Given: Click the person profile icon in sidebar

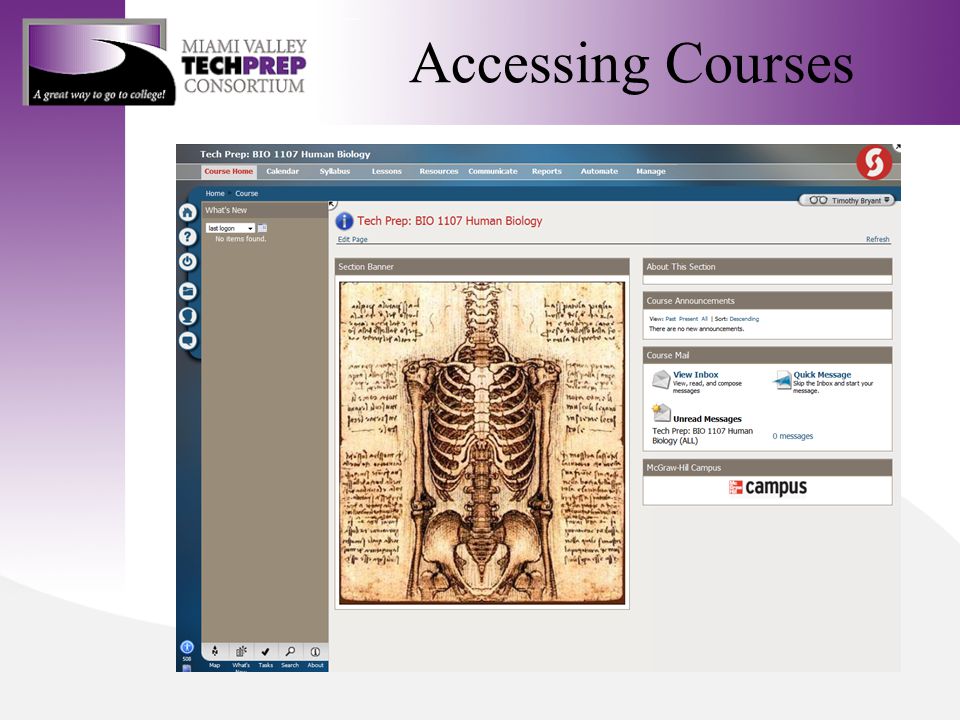Looking at the screenshot, I should point(188,316).
